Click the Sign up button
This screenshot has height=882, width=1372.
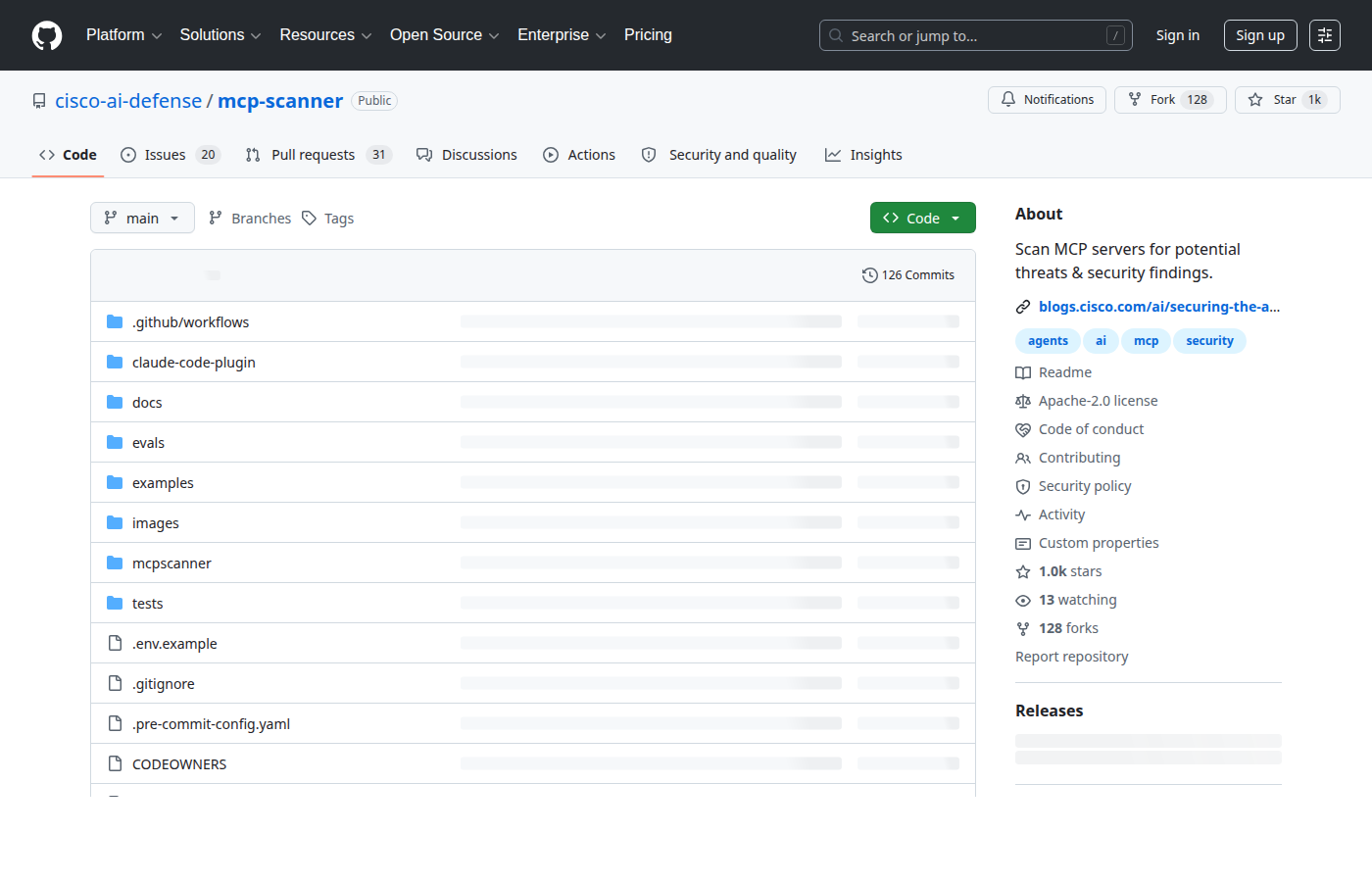click(x=1260, y=35)
